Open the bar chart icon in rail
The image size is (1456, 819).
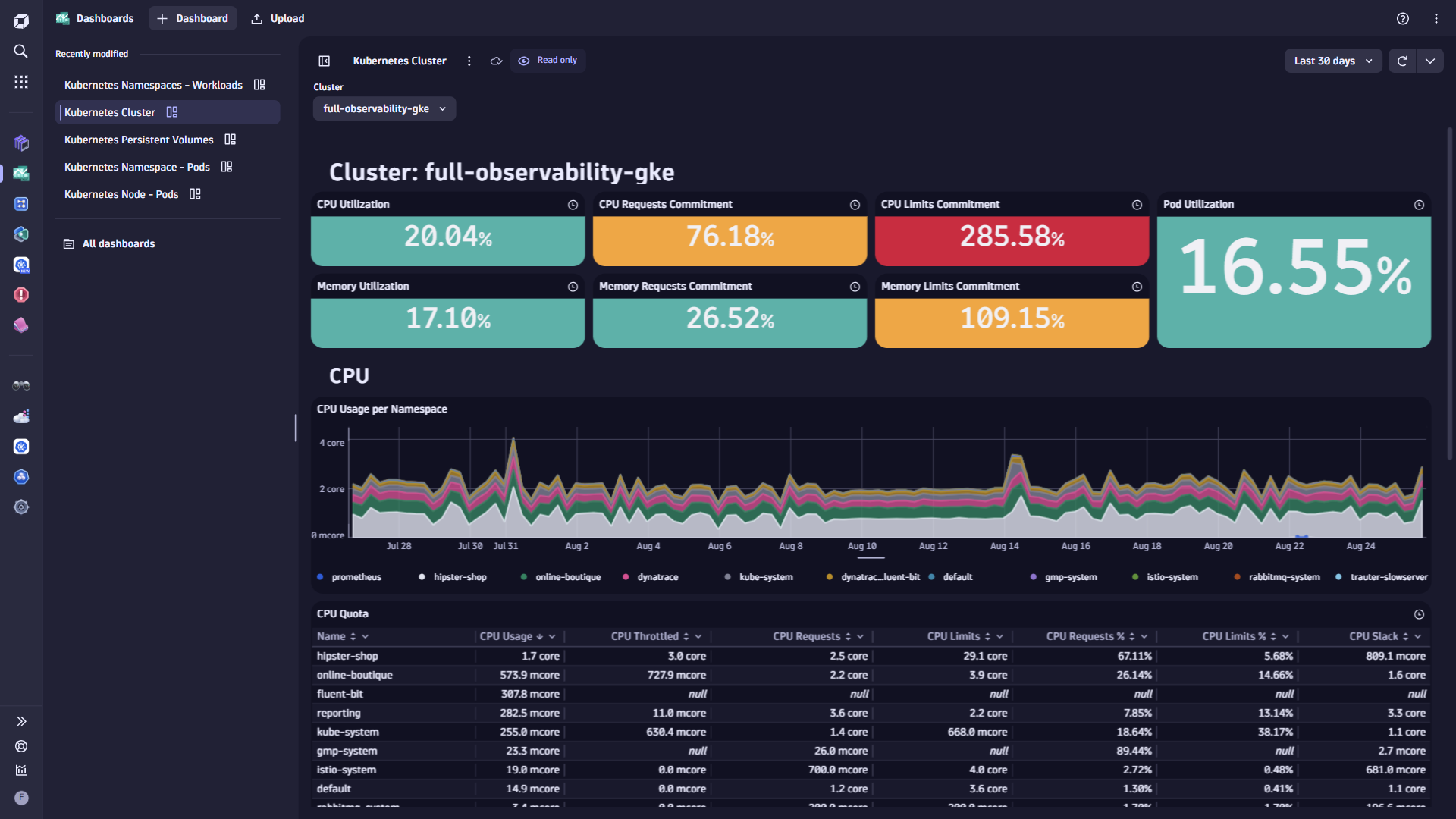[x=21, y=770]
